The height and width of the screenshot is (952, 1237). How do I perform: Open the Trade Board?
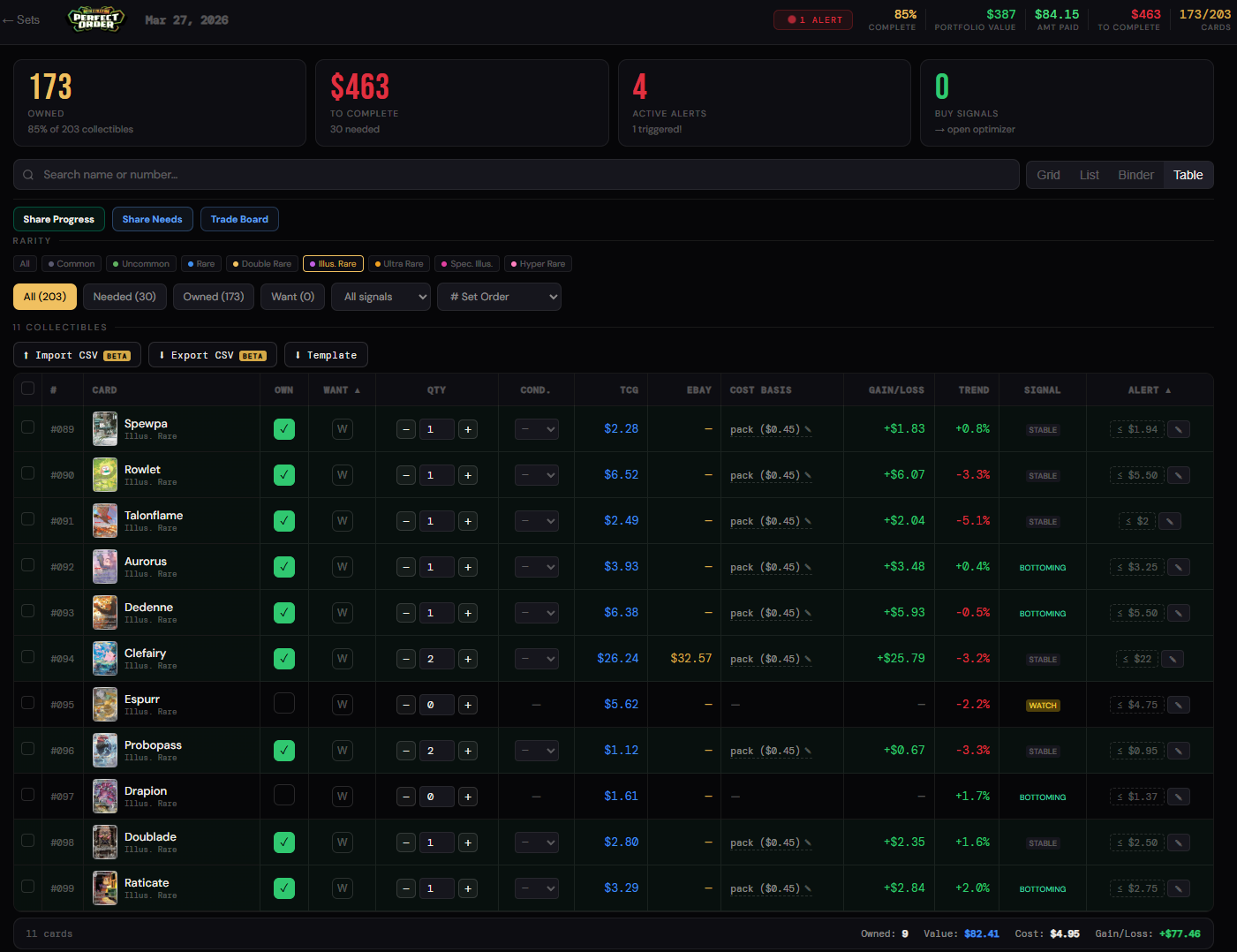click(x=239, y=219)
